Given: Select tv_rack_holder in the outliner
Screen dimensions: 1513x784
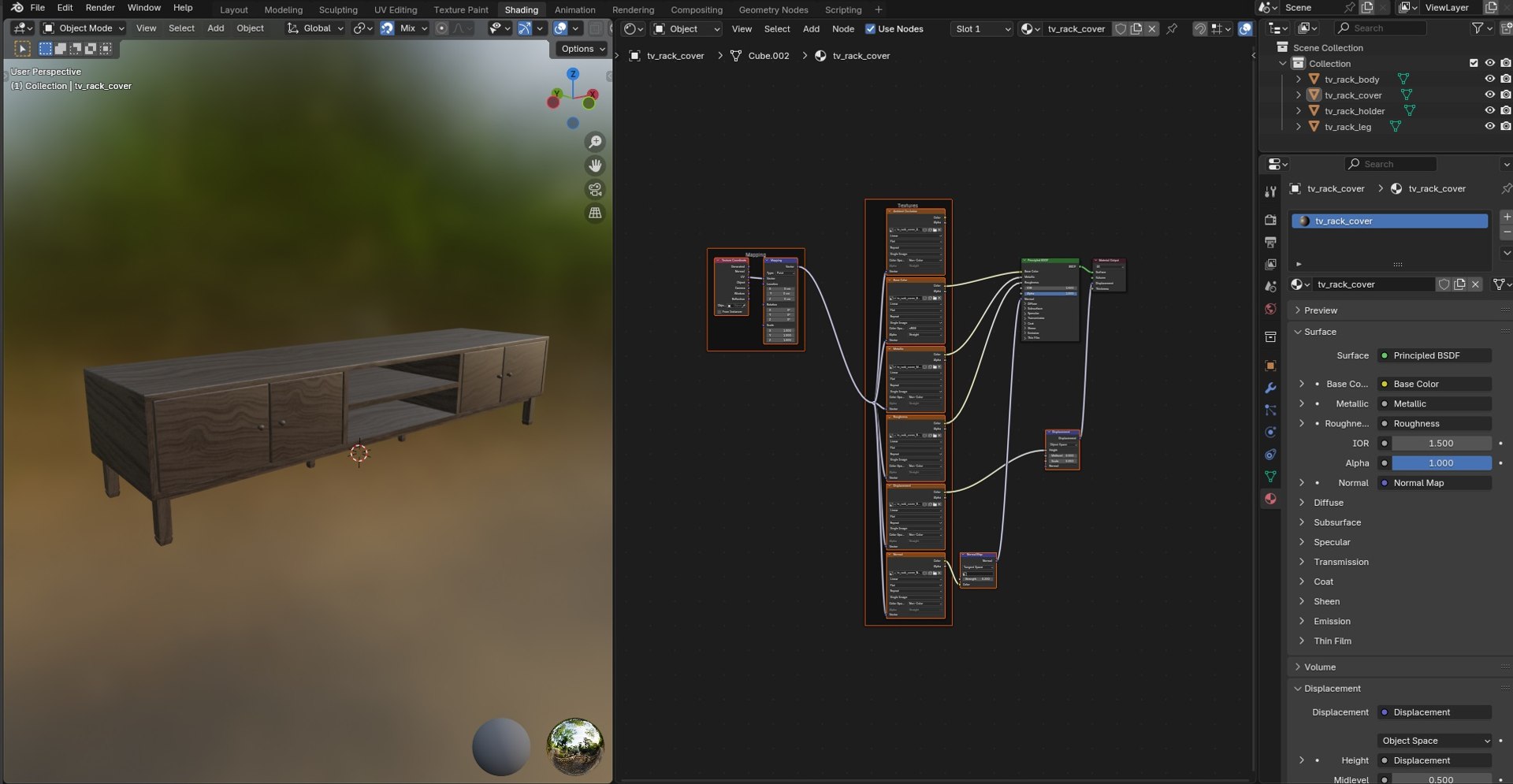Looking at the screenshot, I should coord(1354,111).
